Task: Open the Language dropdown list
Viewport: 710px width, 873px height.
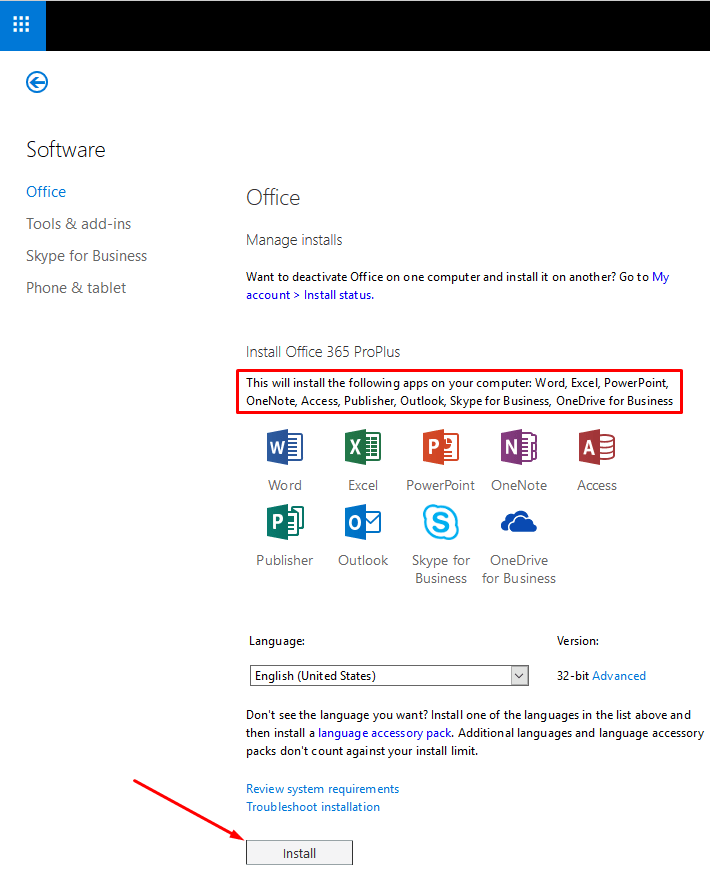Action: [389, 676]
